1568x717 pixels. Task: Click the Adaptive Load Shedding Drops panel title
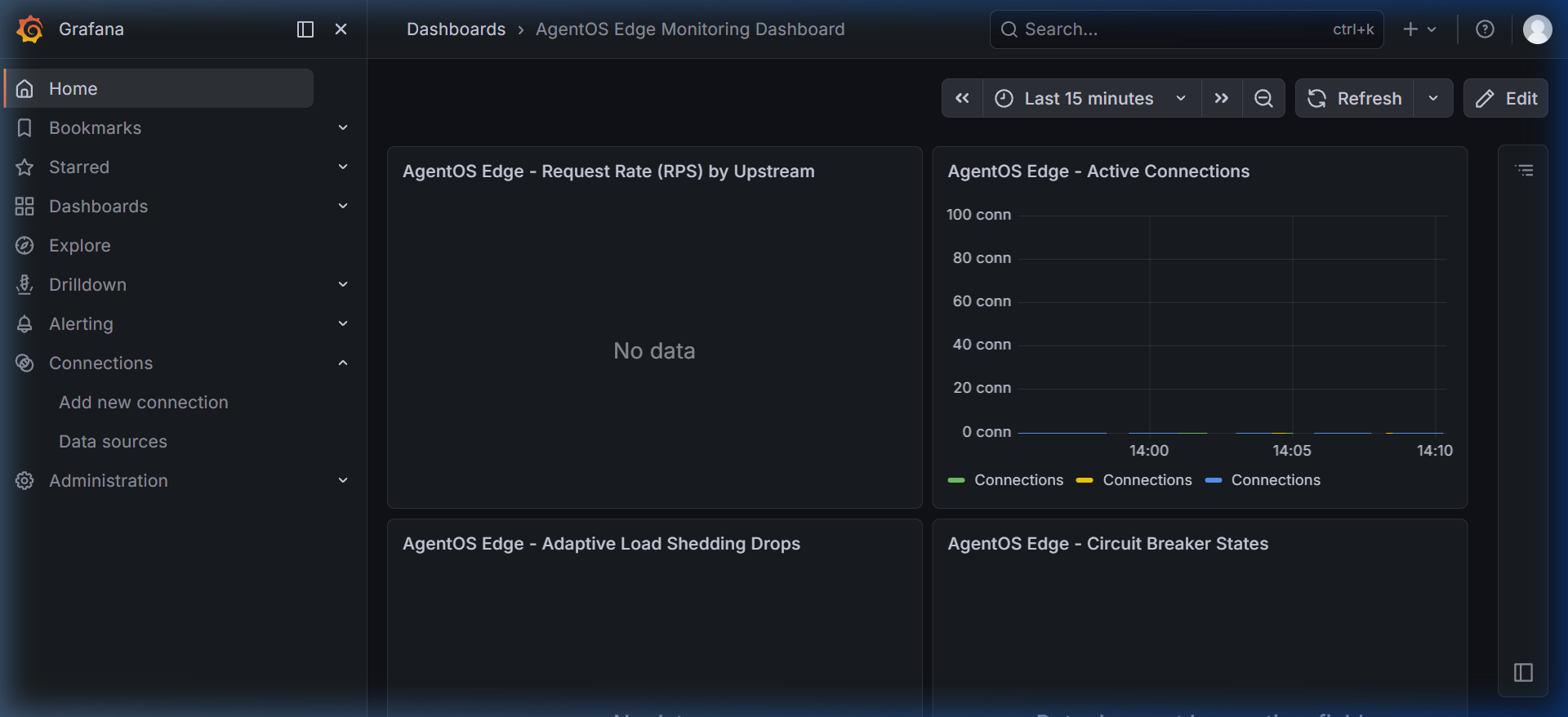coord(601,544)
